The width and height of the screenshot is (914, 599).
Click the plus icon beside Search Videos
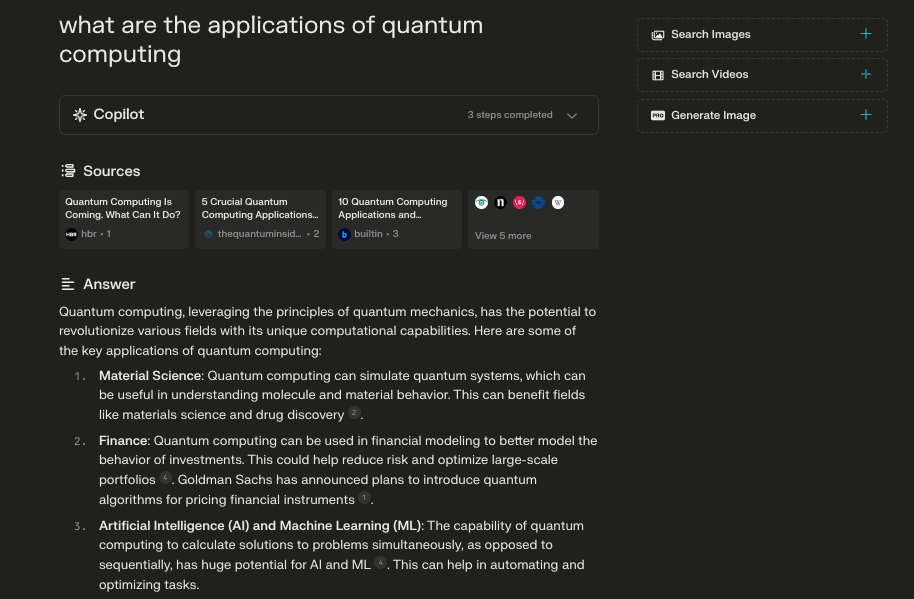click(866, 74)
